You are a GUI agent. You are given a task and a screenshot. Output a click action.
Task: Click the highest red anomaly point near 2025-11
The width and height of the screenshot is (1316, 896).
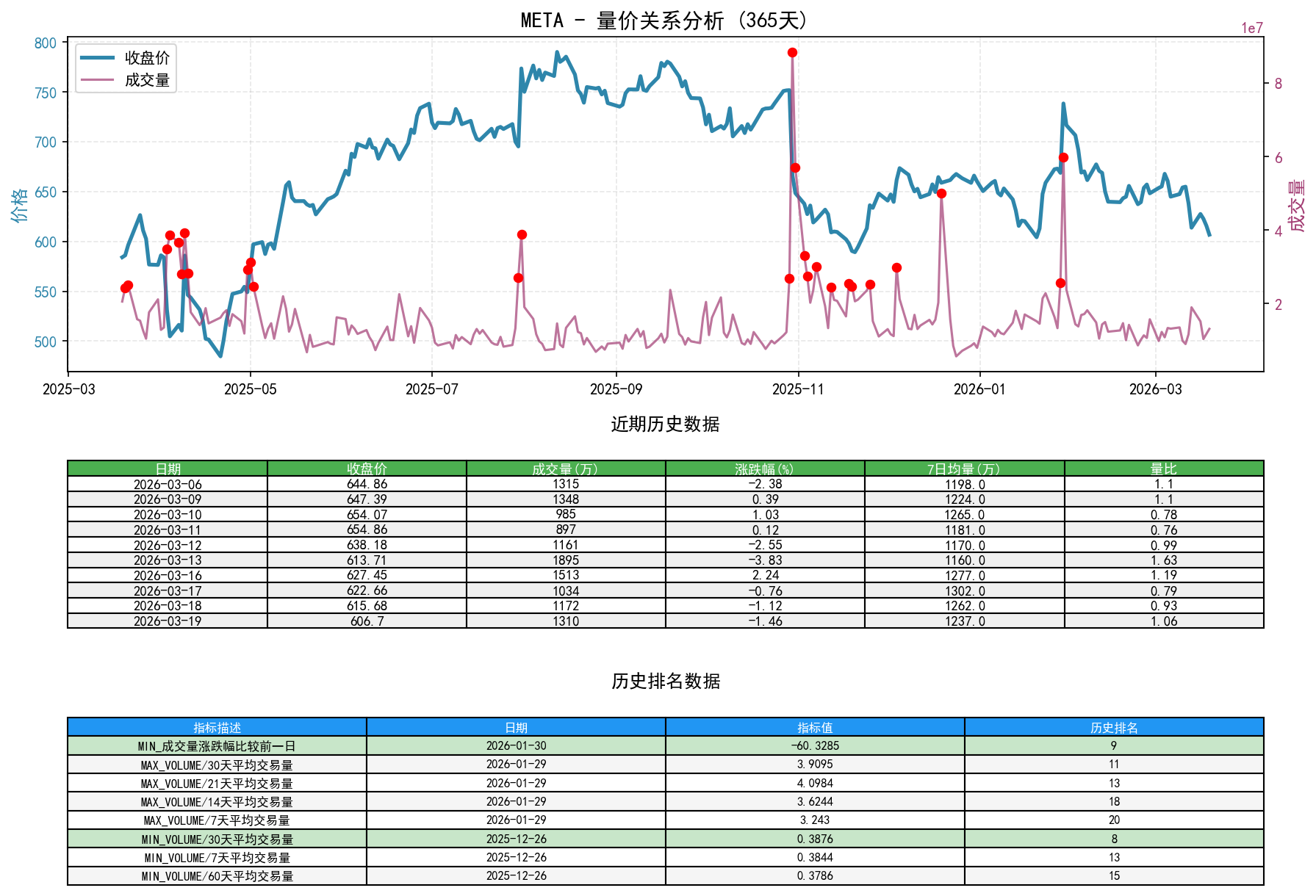point(791,52)
